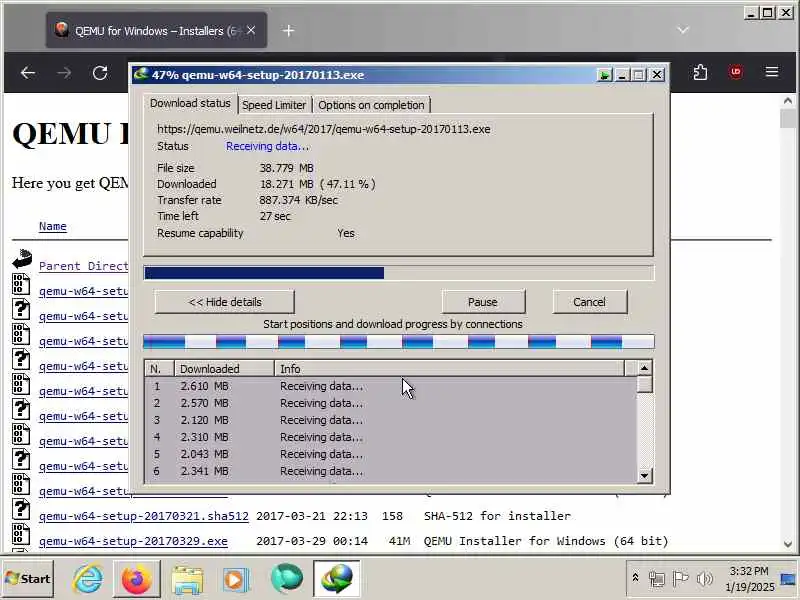The image size is (800, 600).
Task: Show hidden system tray icons
Action: click(x=635, y=578)
